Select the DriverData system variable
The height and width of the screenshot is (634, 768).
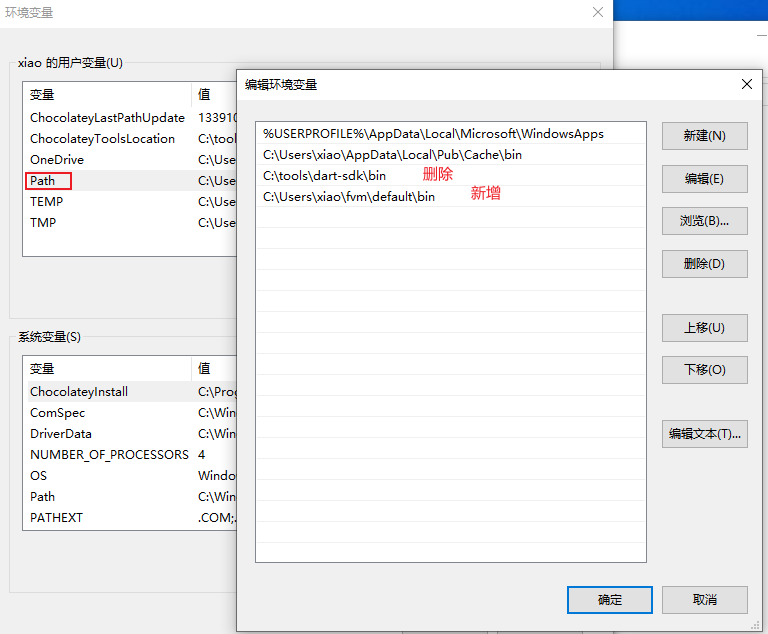[131, 434]
